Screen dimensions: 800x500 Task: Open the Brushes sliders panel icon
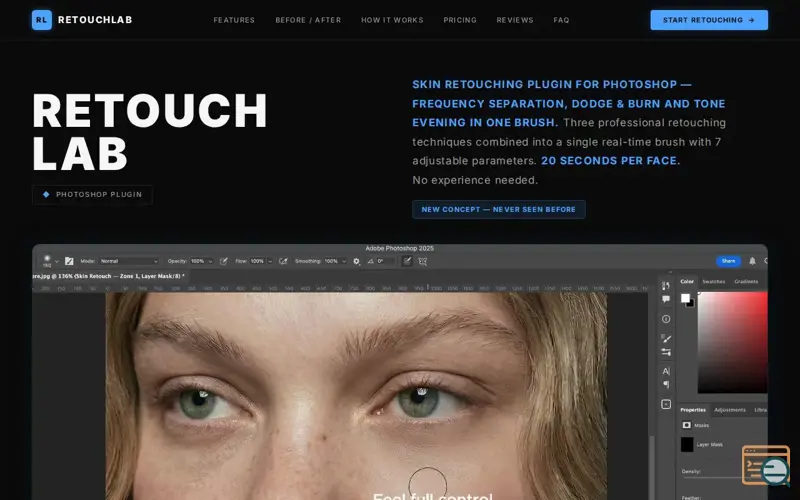point(666,352)
